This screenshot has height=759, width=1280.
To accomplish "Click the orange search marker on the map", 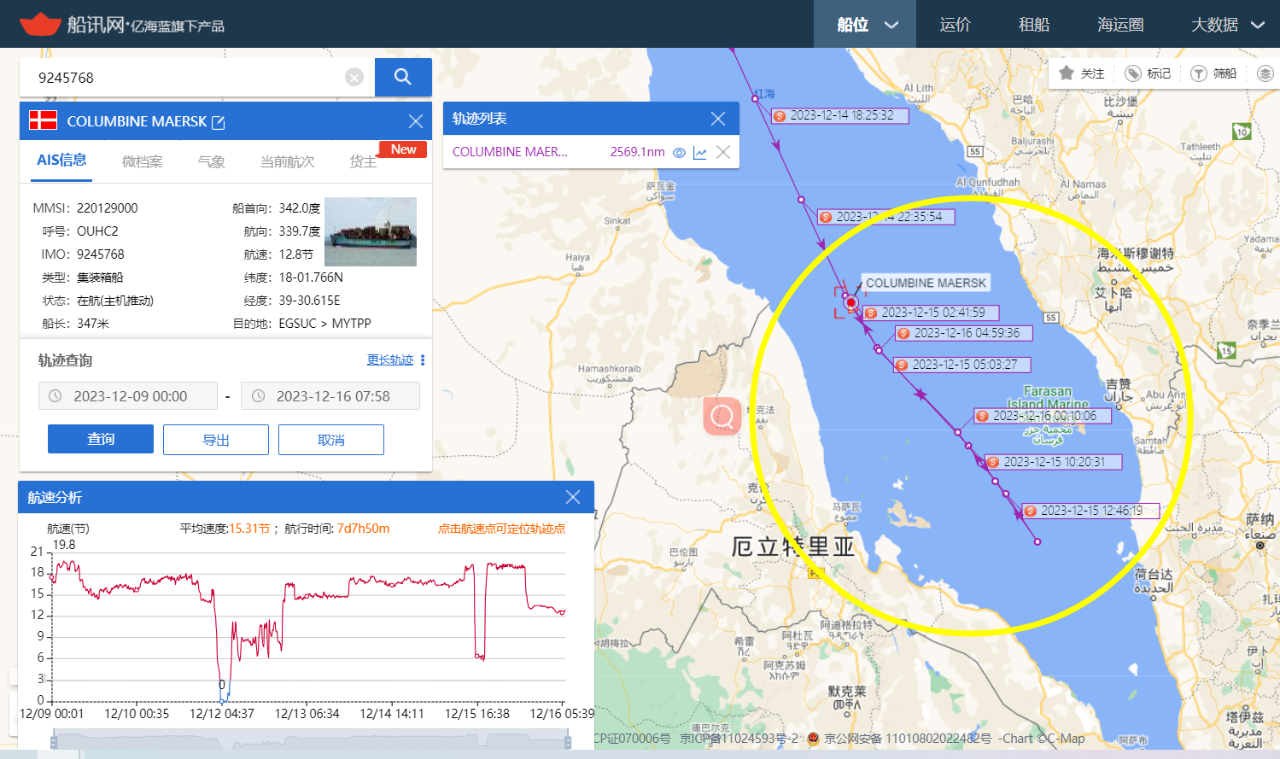I will 722,415.
